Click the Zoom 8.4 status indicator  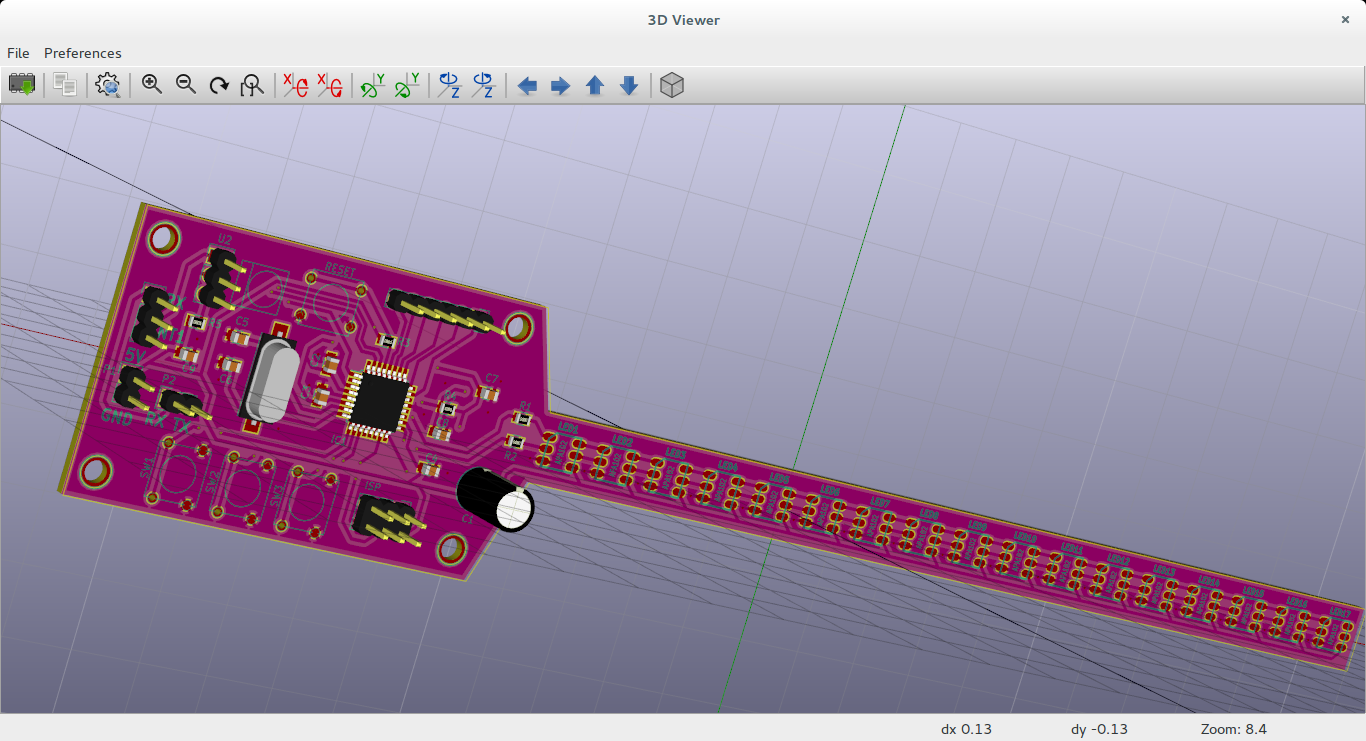1233,729
